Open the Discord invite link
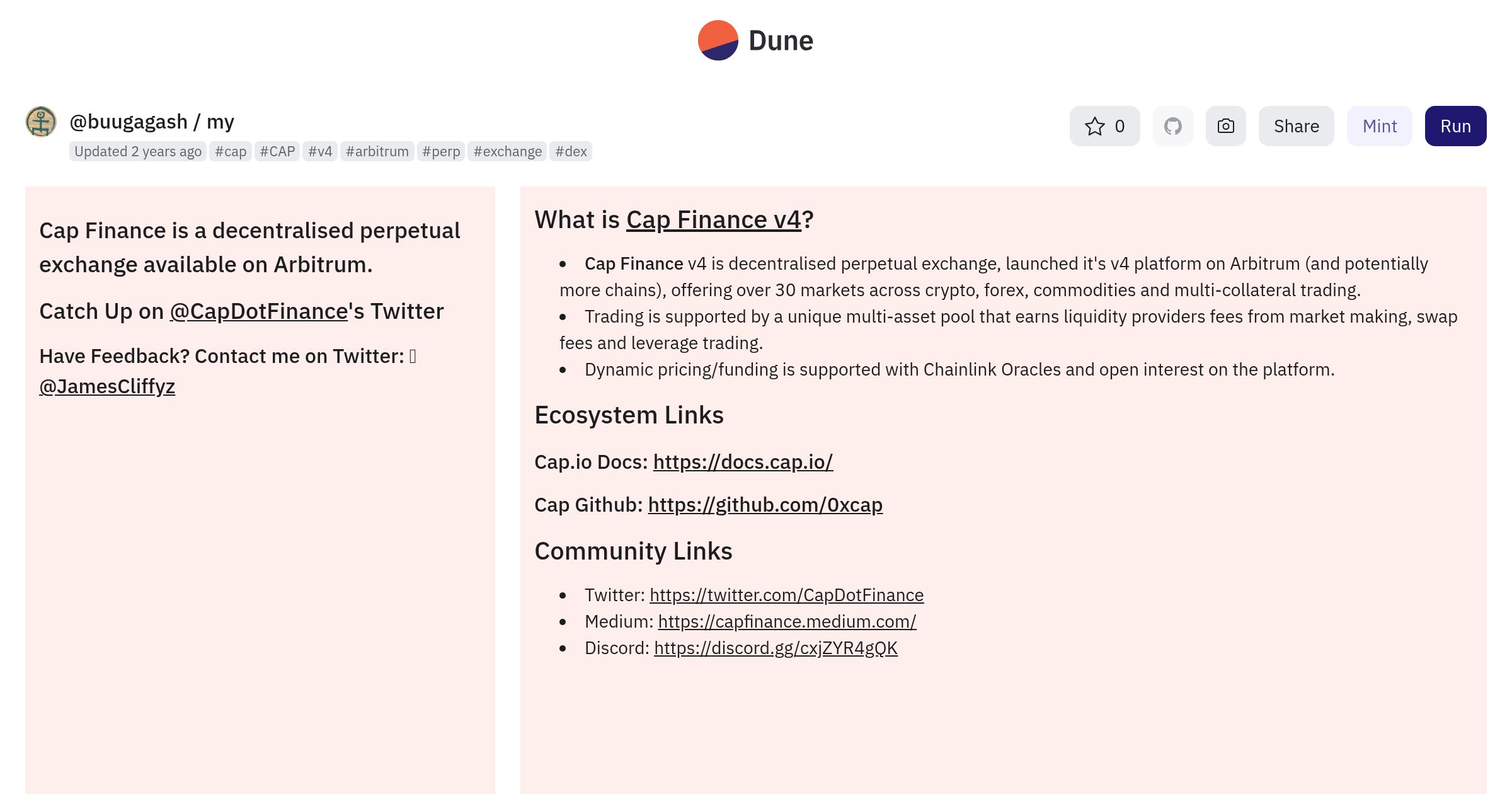The width and height of the screenshot is (1512, 794). click(776, 648)
